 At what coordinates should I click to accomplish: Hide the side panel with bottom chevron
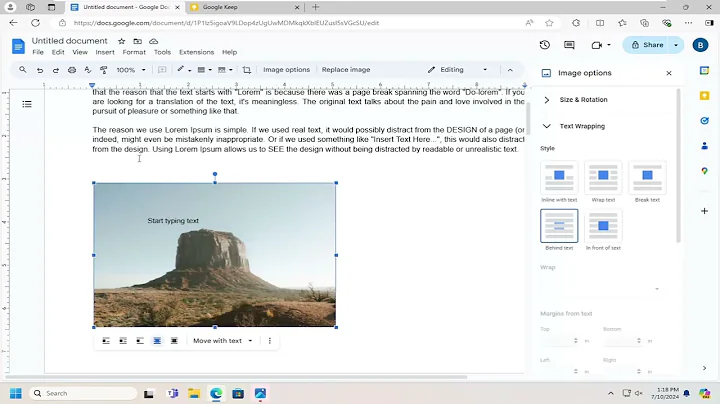(x=704, y=368)
